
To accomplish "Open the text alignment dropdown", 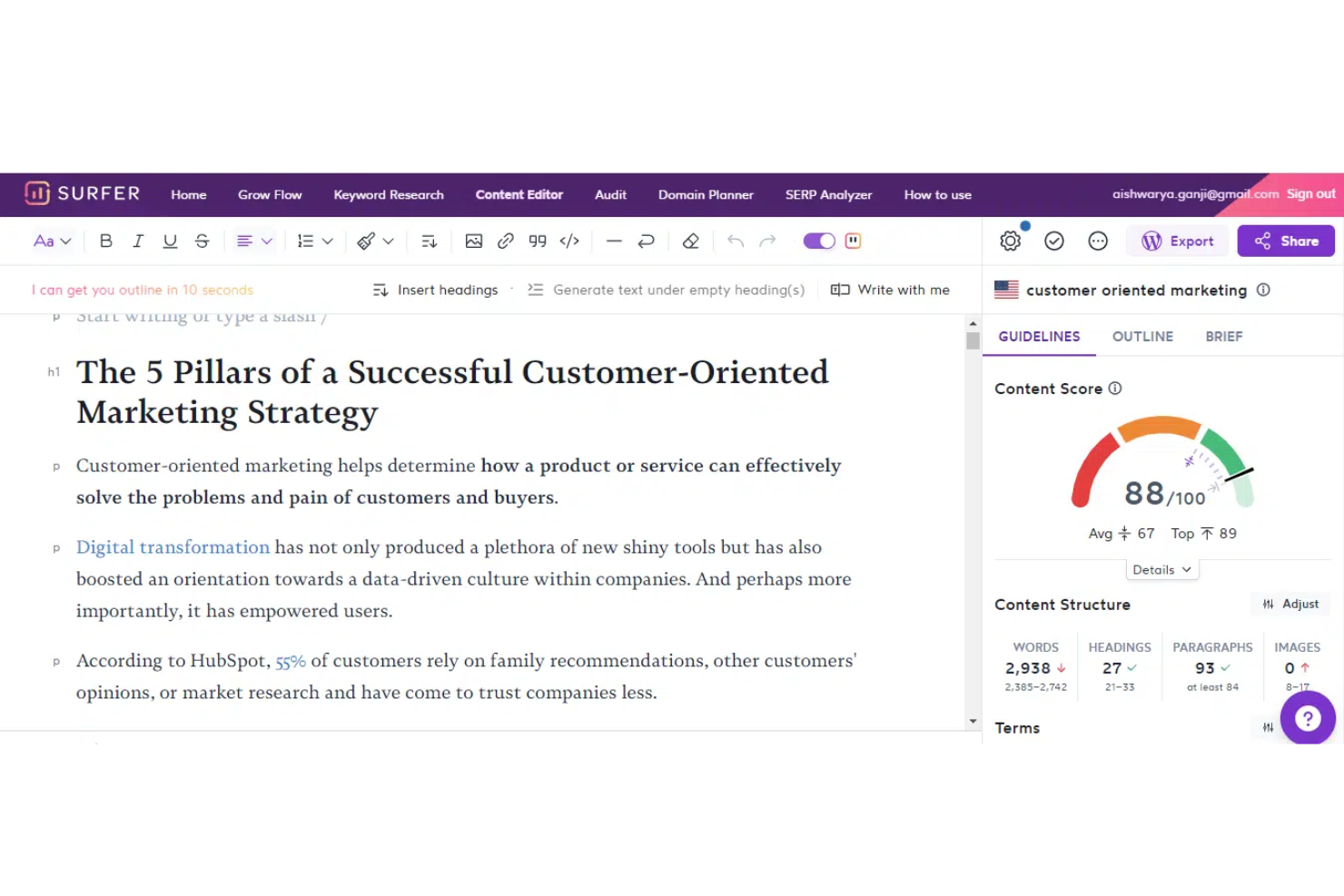I will 254,241.
